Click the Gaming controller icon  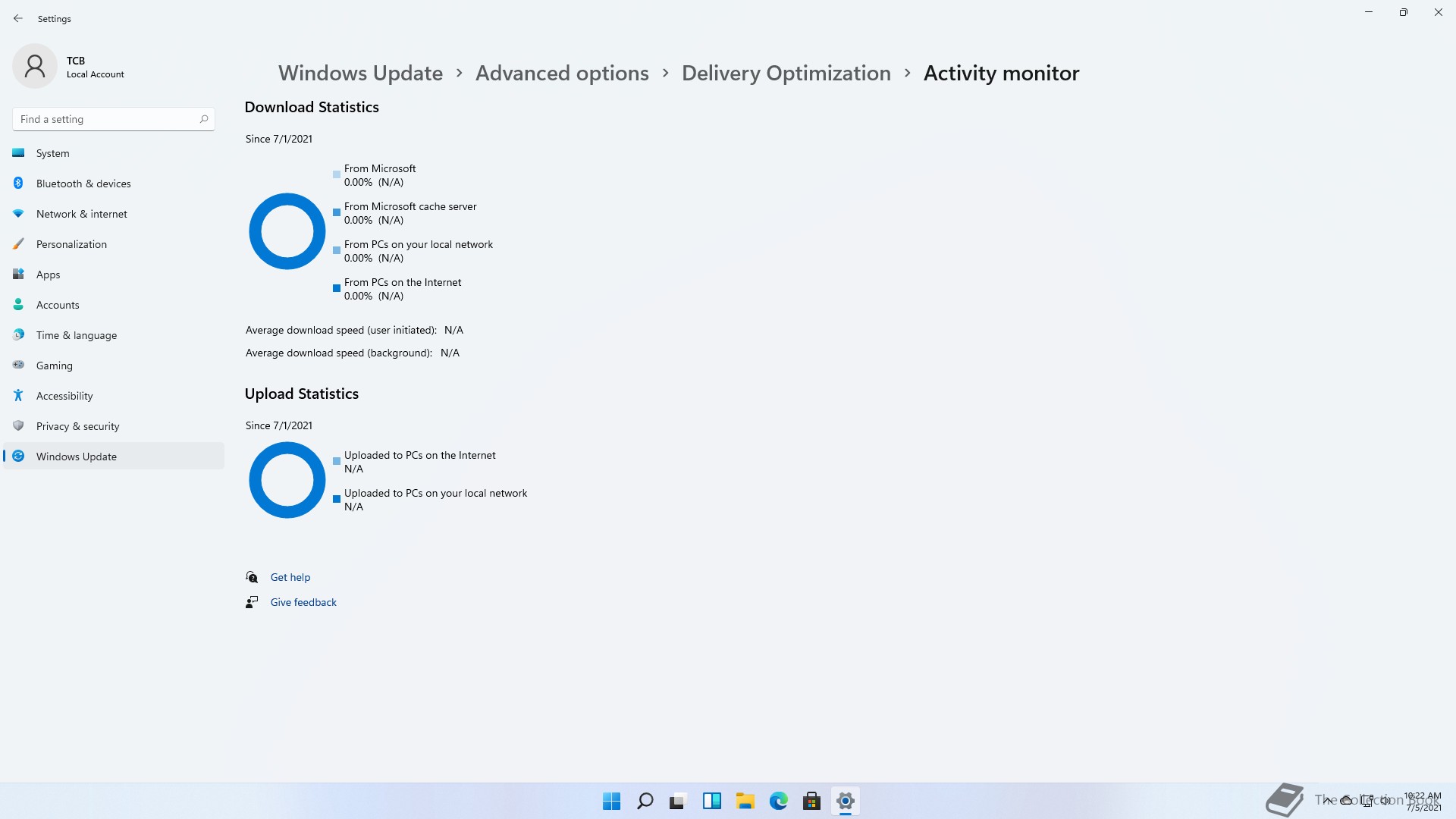click(18, 365)
